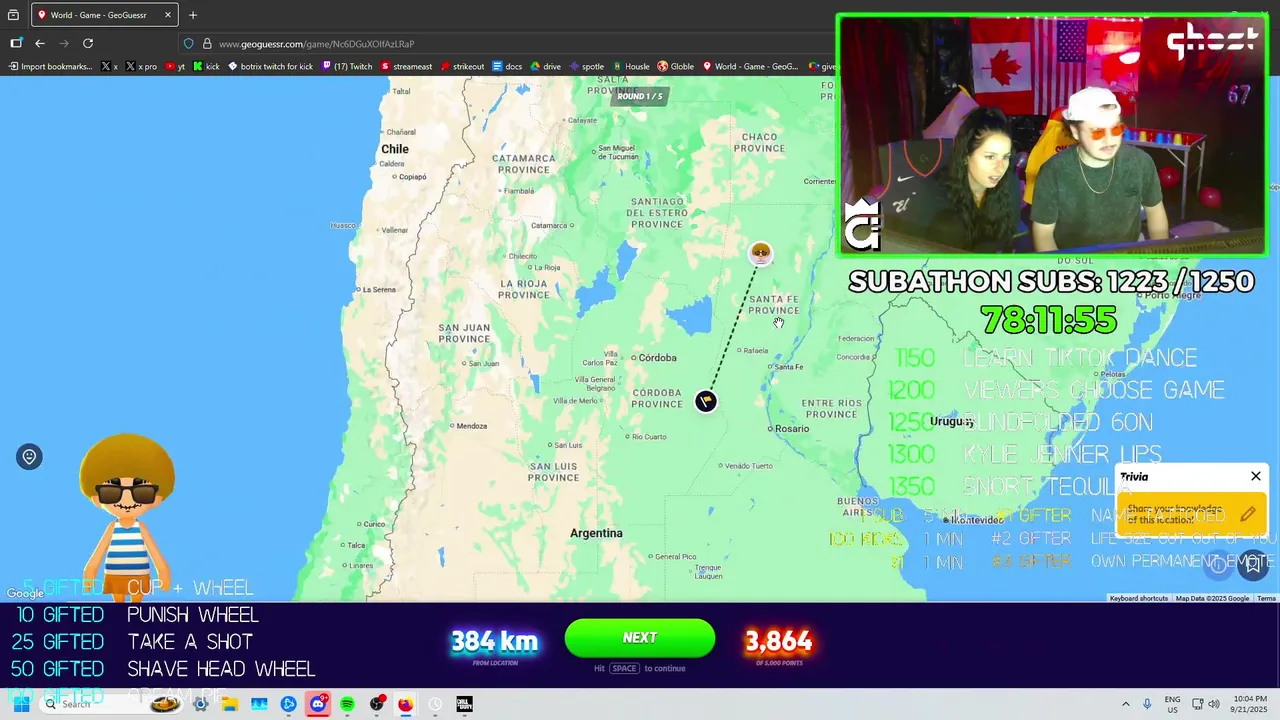Click the Mendoza city label
This screenshot has height=720, width=1280.
pyautogui.click(x=471, y=426)
